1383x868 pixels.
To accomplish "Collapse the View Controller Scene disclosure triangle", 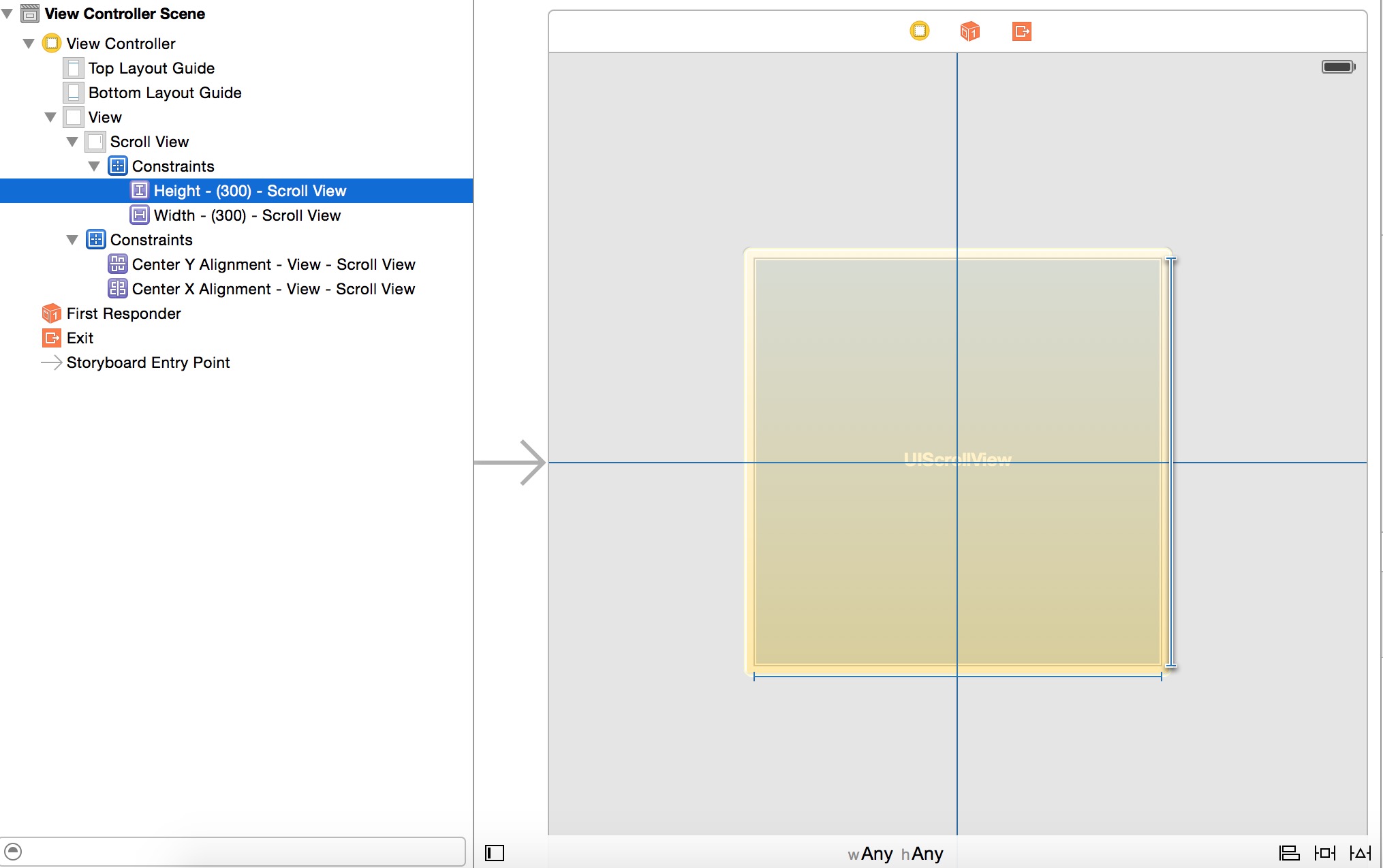I will [7, 14].
